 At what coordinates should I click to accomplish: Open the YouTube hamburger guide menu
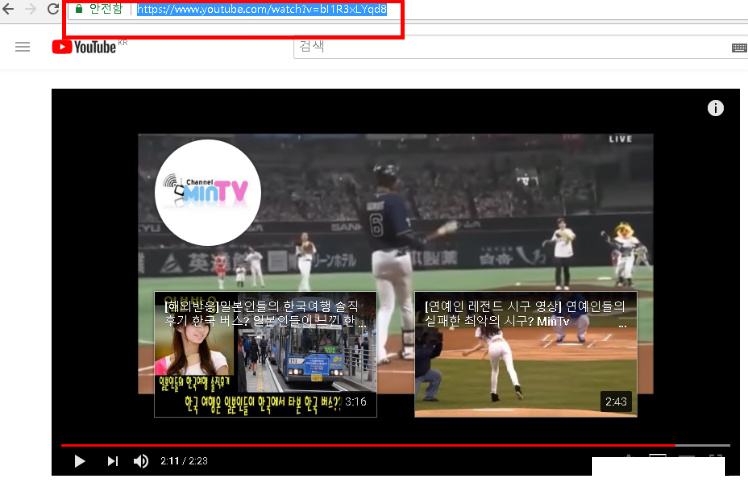coord(22,47)
